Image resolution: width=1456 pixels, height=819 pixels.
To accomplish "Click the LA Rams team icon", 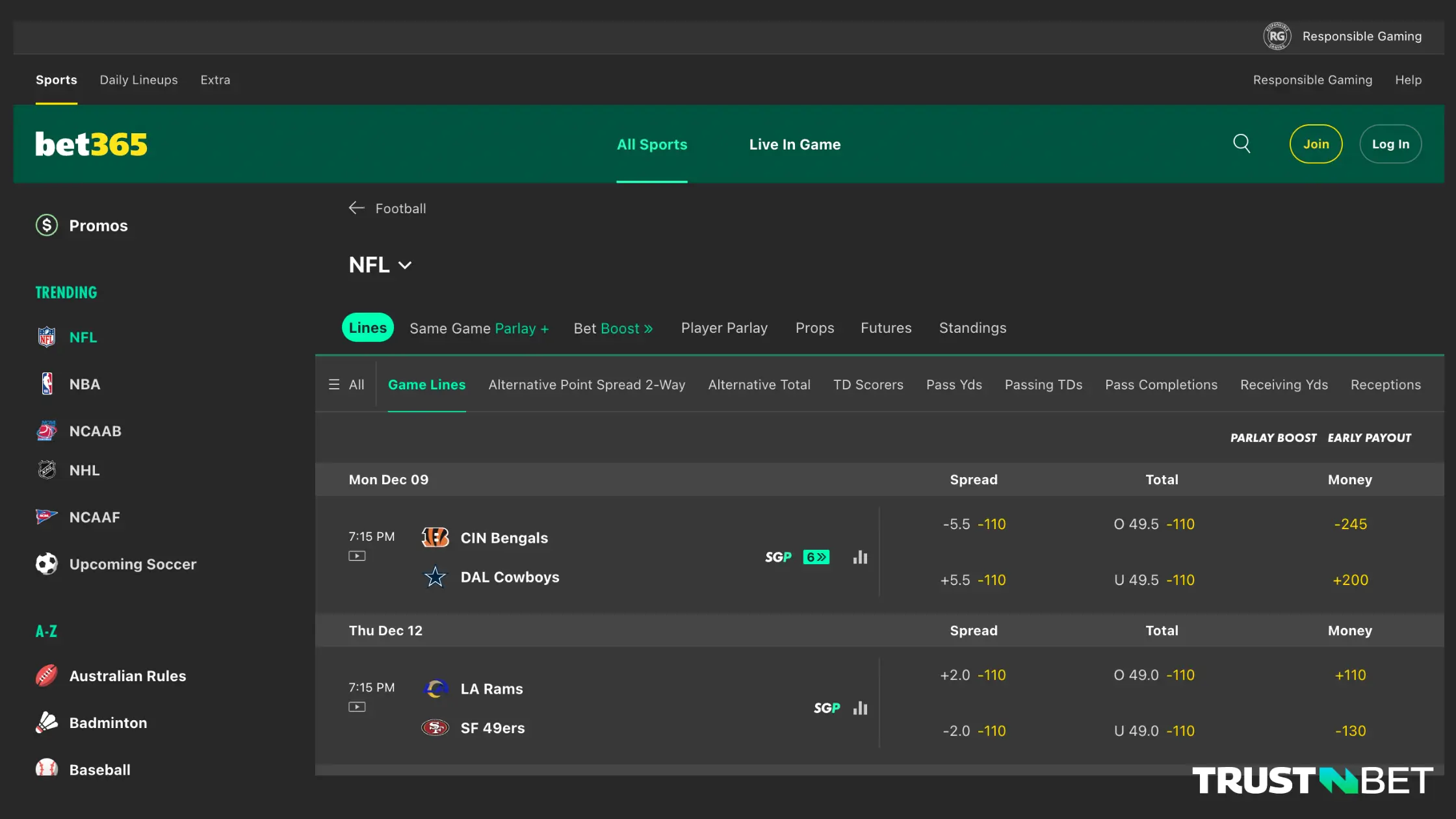I will (435, 688).
